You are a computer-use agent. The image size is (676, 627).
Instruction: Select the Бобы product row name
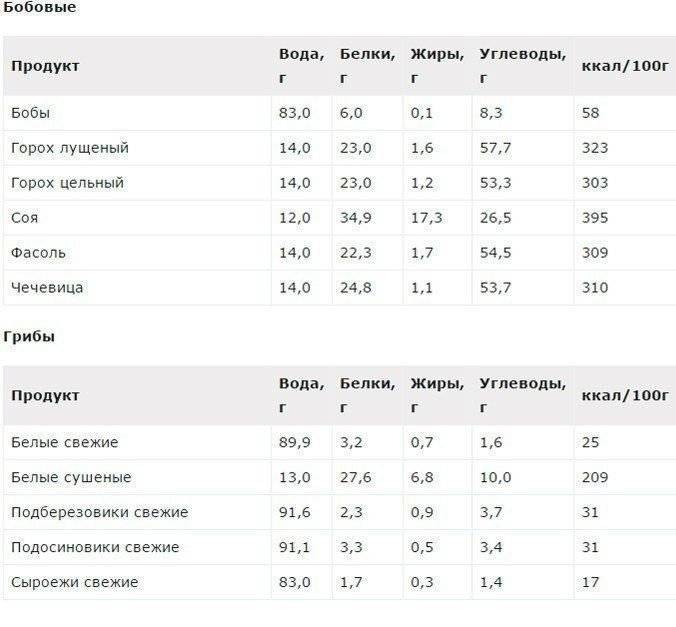pos(30,113)
